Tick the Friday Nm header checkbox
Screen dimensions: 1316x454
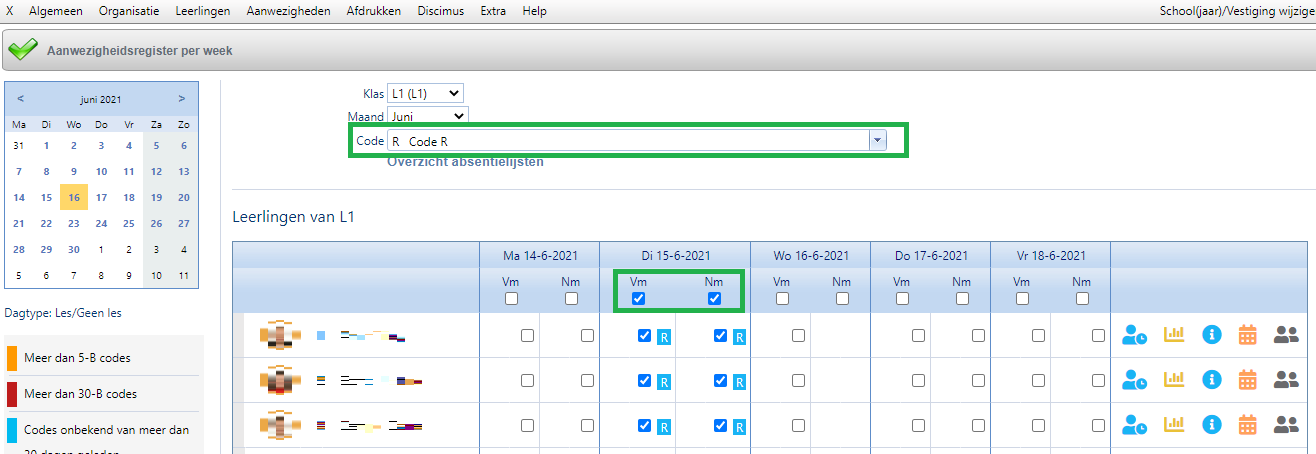click(x=1081, y=299)
